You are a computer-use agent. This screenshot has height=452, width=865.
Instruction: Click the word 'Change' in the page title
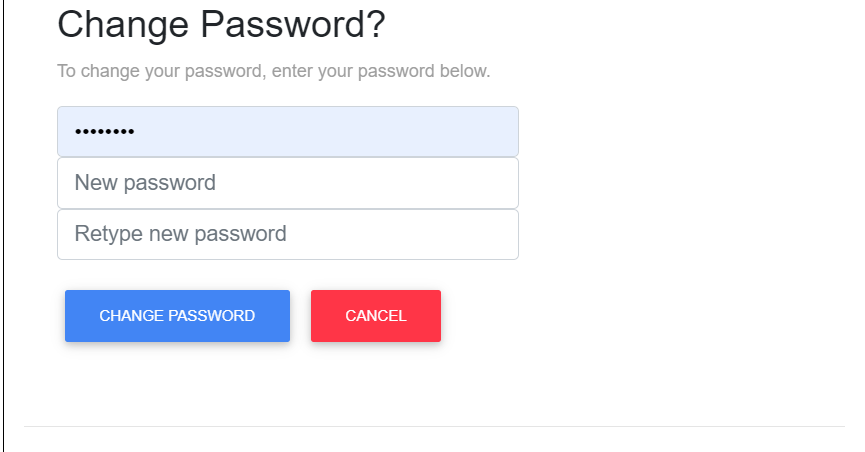[x=123, y=25]
